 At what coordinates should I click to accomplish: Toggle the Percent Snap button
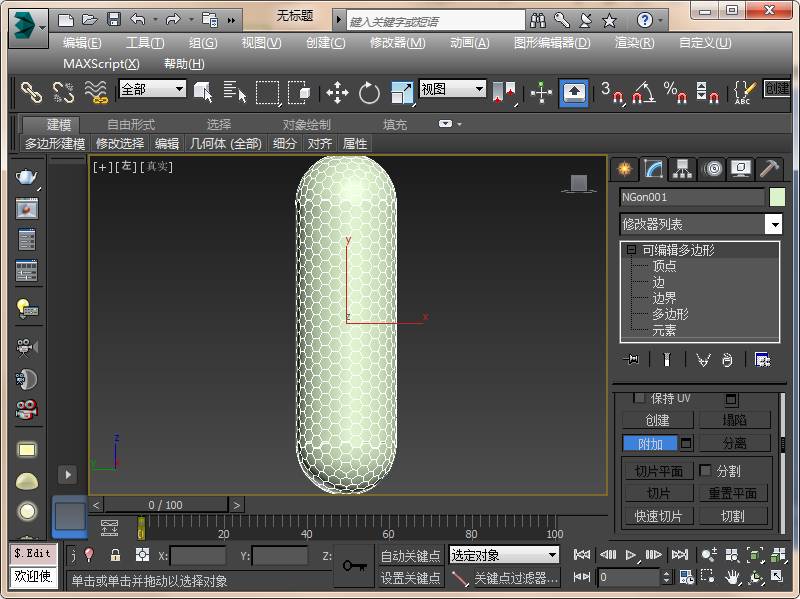tap(676, 93)
